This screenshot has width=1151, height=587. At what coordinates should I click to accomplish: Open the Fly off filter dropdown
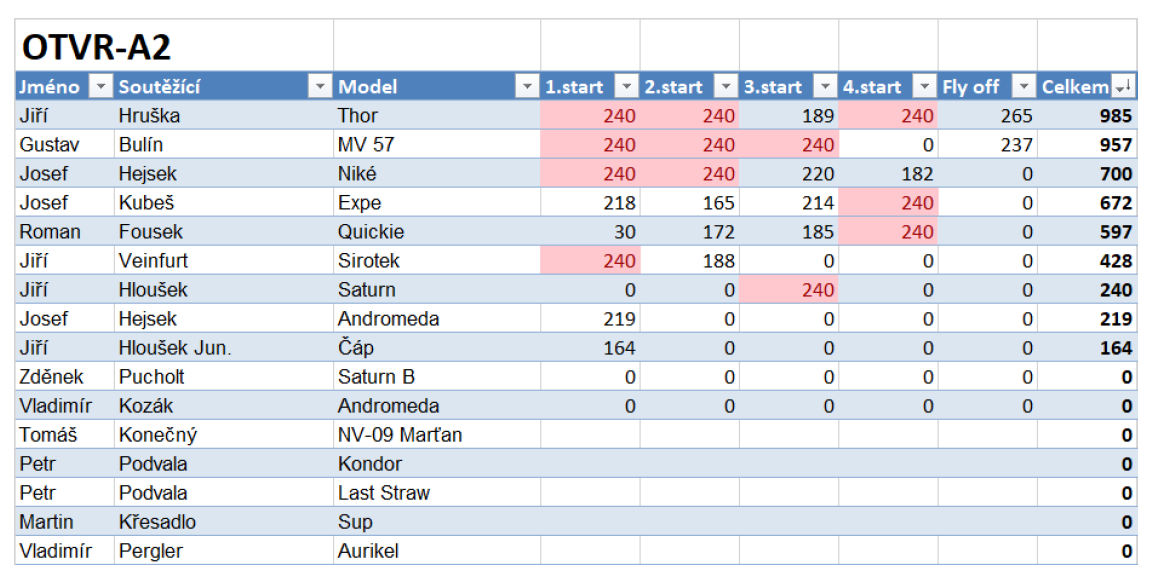(x=1023, y=87)
